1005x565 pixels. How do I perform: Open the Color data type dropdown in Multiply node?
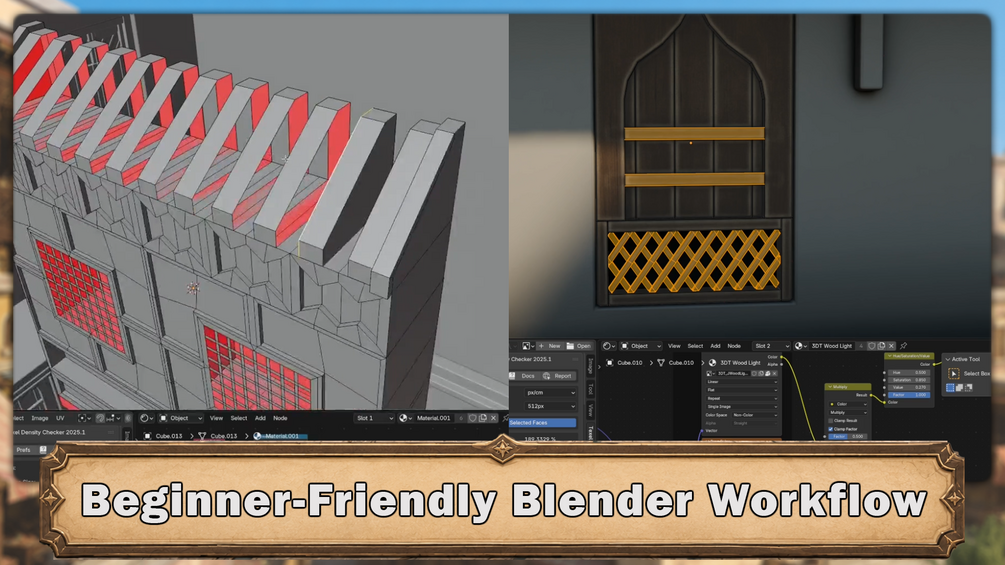[848, 404]
